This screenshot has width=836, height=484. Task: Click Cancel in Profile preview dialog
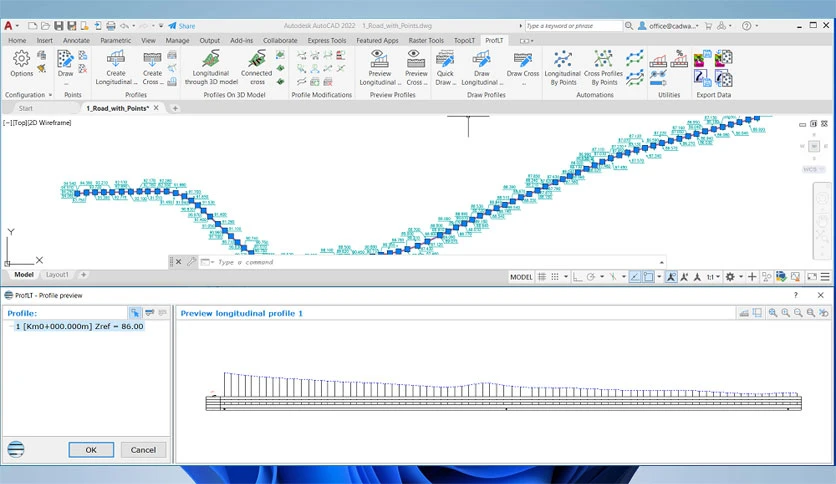pyautogui.click(x=143, y=450)
